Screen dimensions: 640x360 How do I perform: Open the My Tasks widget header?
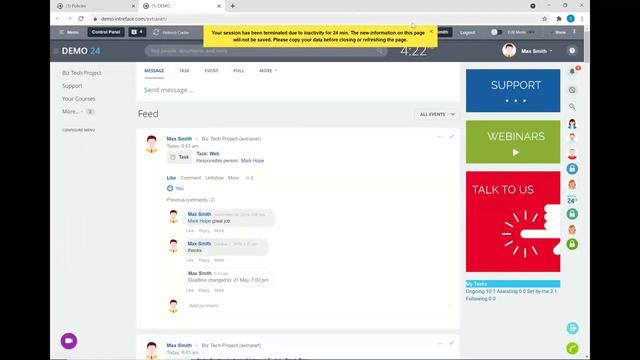(513, 284)
